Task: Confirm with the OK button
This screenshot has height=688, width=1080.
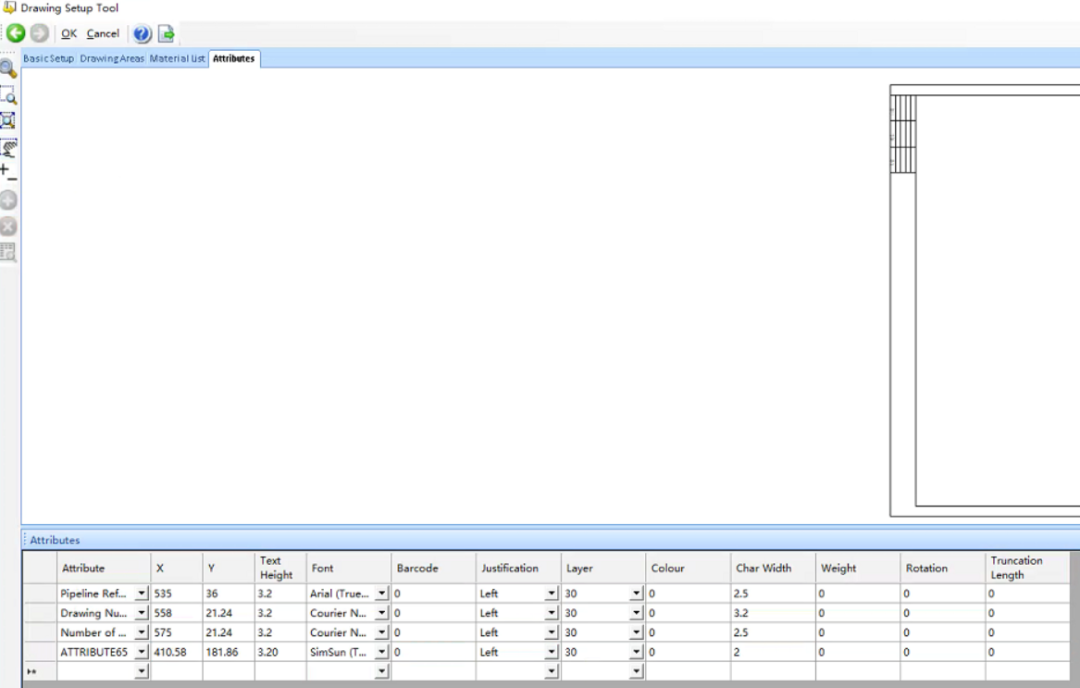Action: 69,33
